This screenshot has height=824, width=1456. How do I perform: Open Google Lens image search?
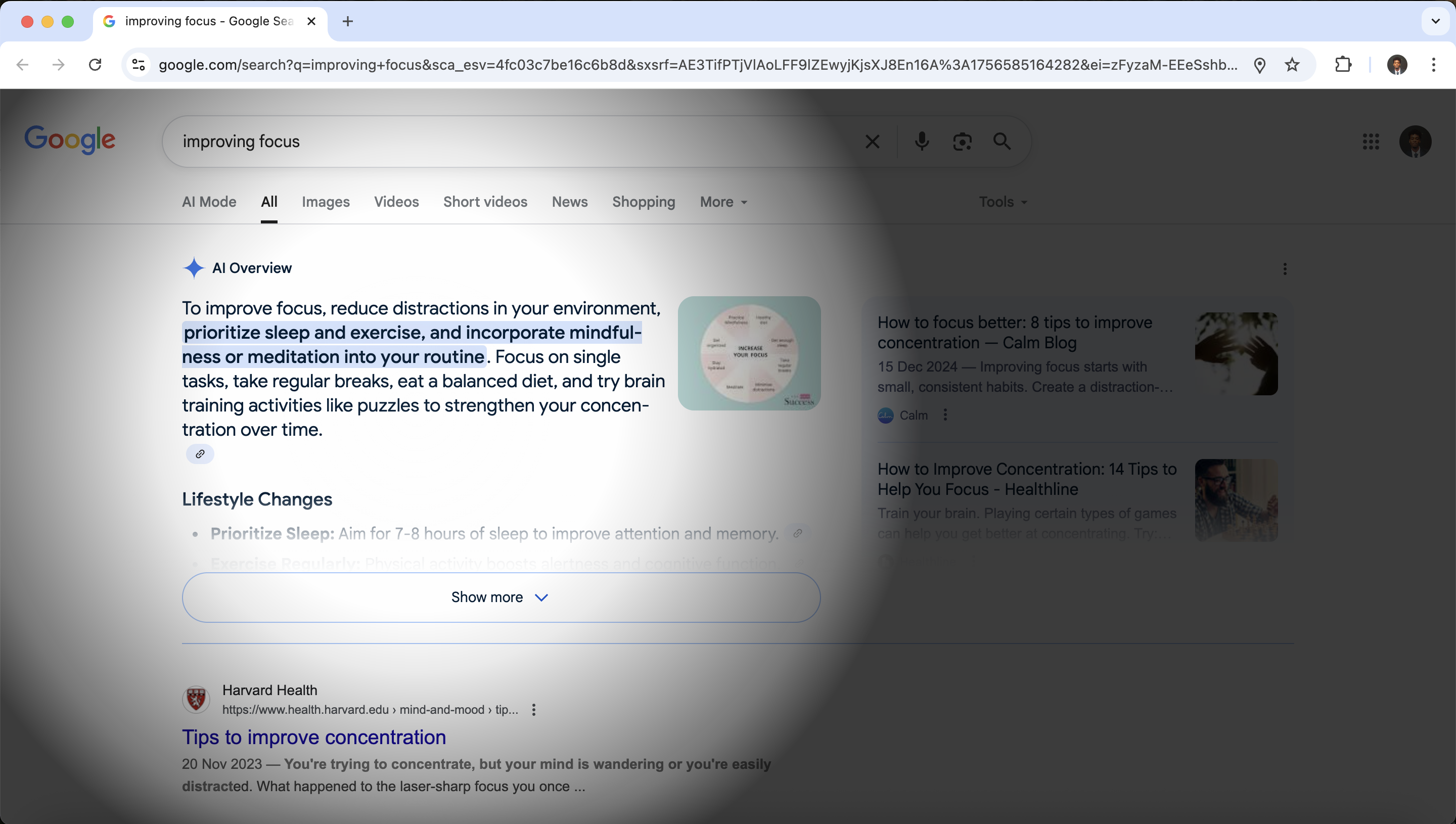point(962,141)
